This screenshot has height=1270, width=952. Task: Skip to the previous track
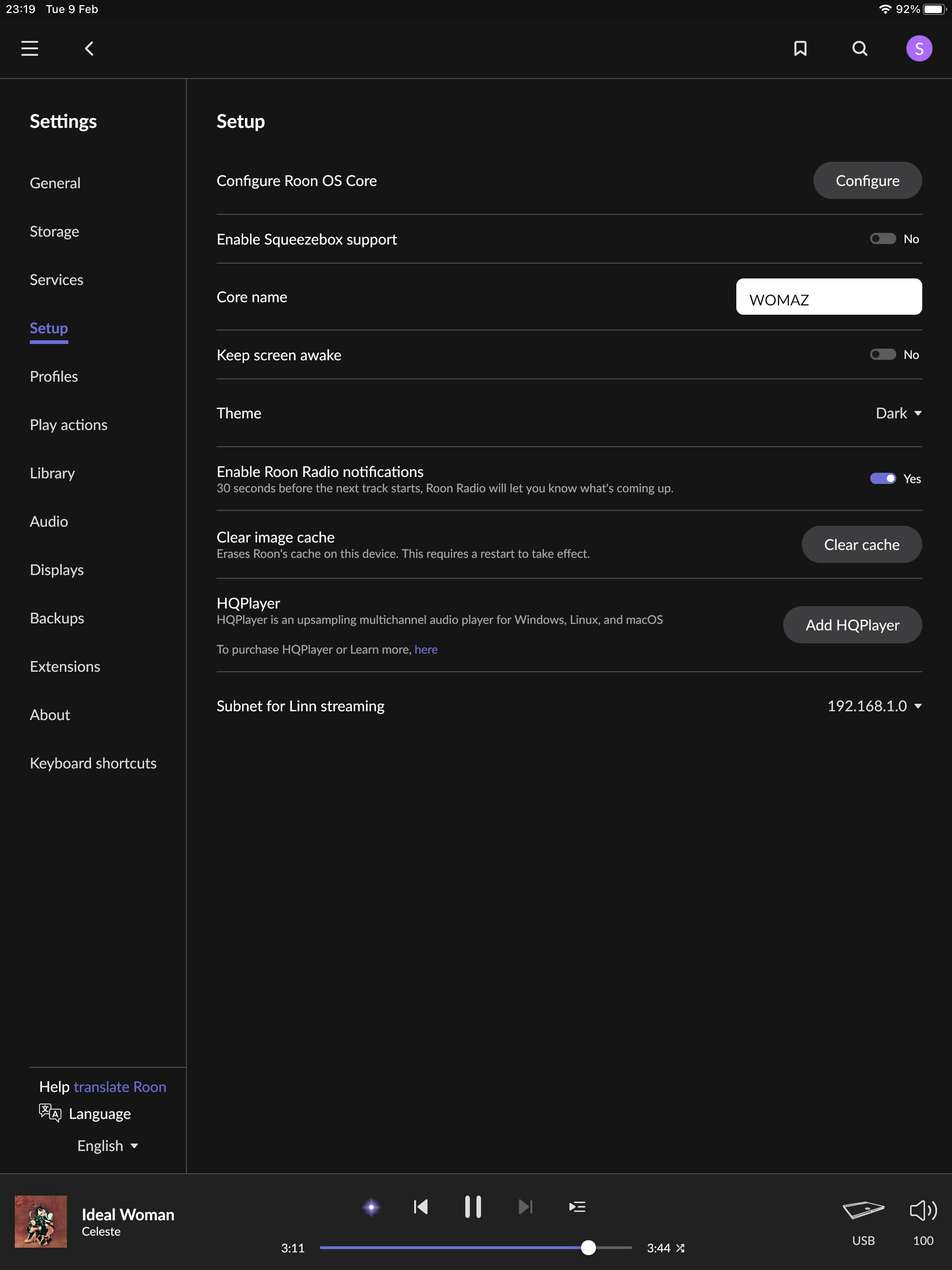pos(421,1207)
